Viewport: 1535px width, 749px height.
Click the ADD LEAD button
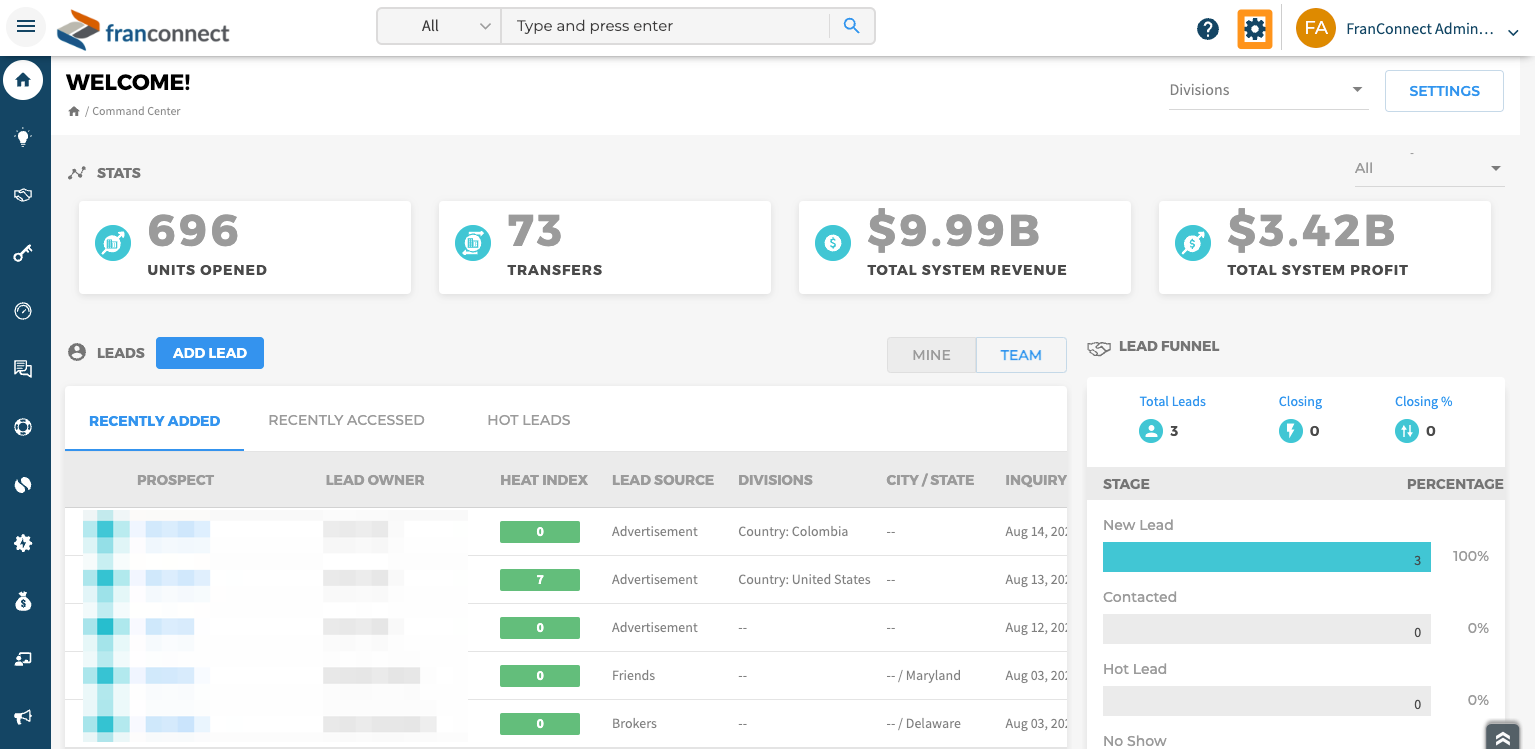point(210,353)
